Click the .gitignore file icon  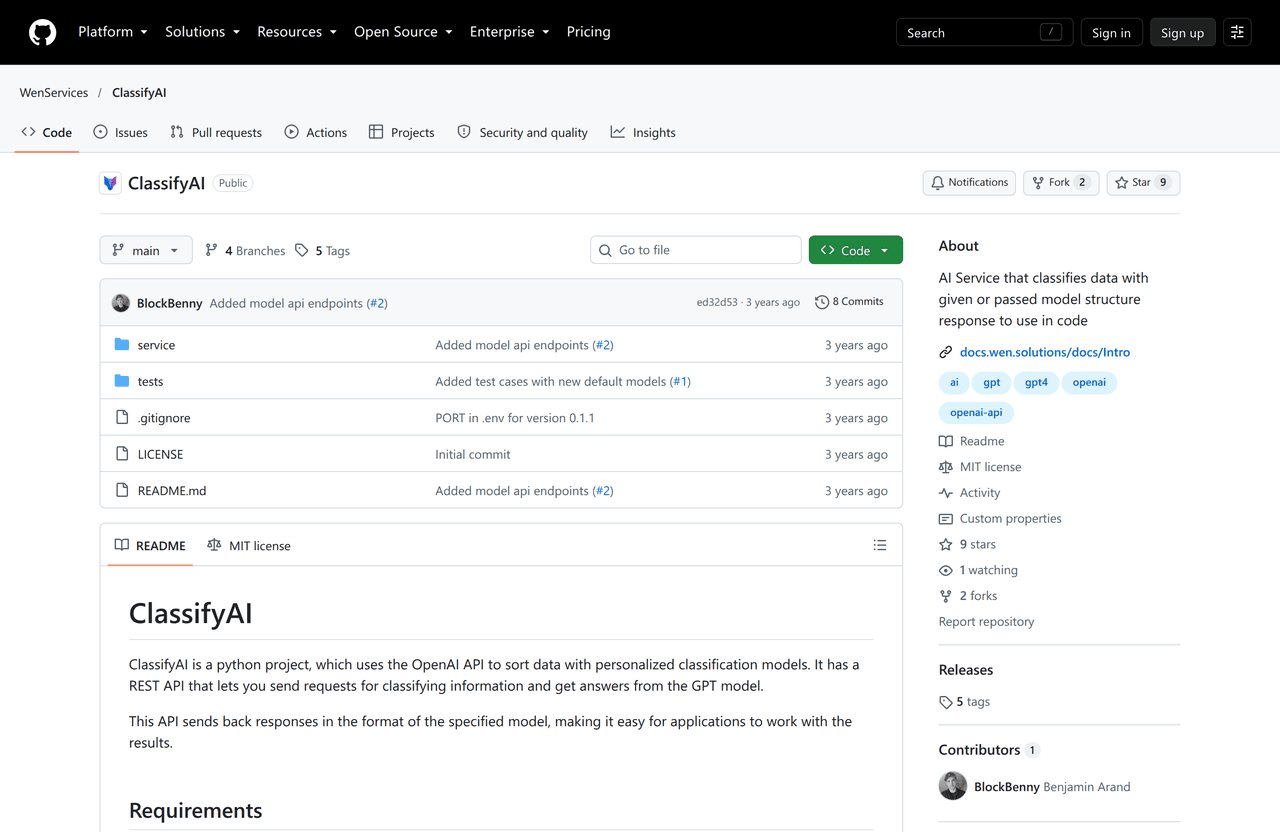click(x=122, y=417)
